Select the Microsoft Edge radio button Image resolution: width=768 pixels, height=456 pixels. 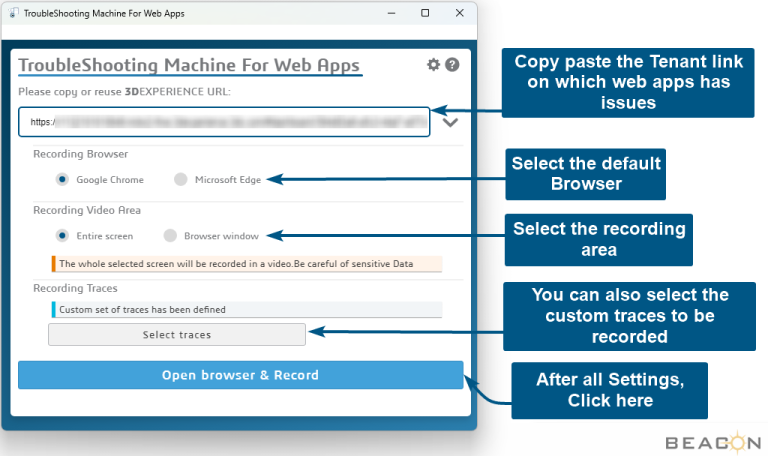pyautogui.click(x=181, y=179)
